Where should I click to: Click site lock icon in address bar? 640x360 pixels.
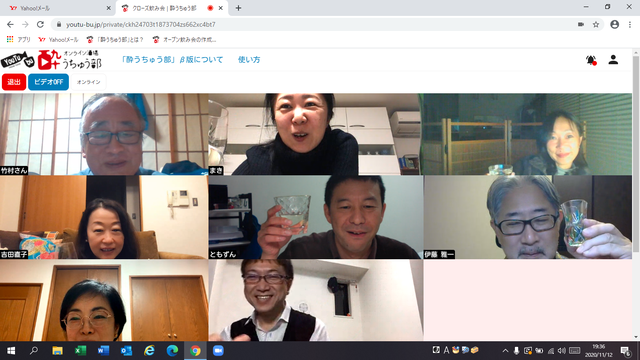click(59, 24)
